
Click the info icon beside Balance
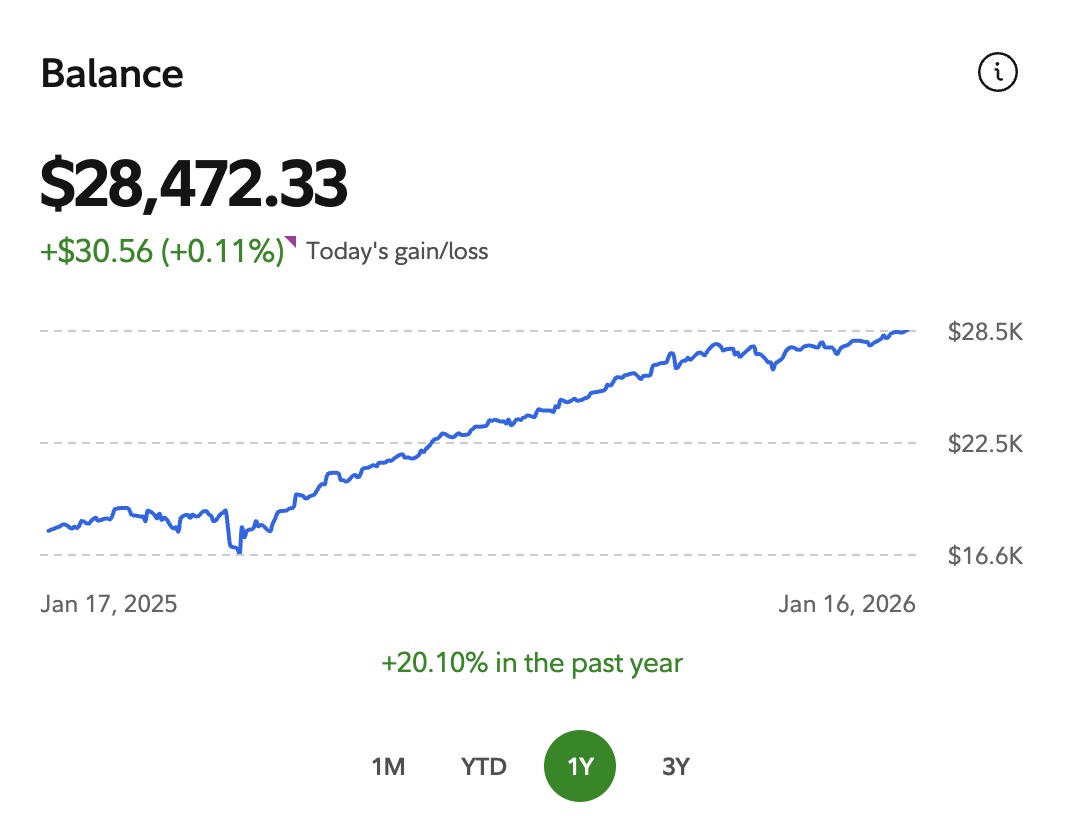(x=997, y=72)
